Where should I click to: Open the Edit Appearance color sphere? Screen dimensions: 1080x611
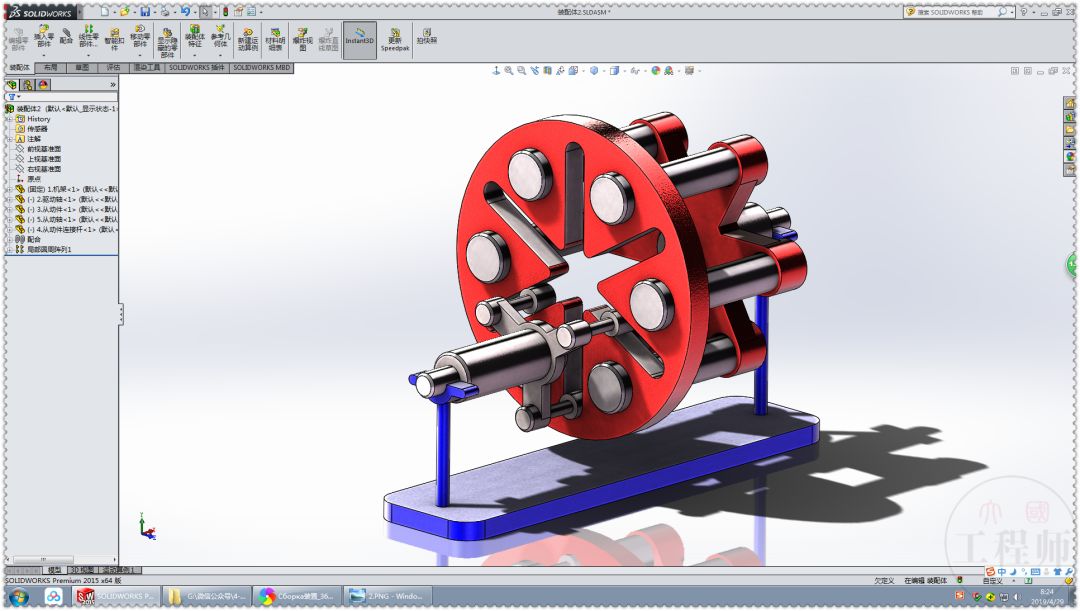pos(656,71)
